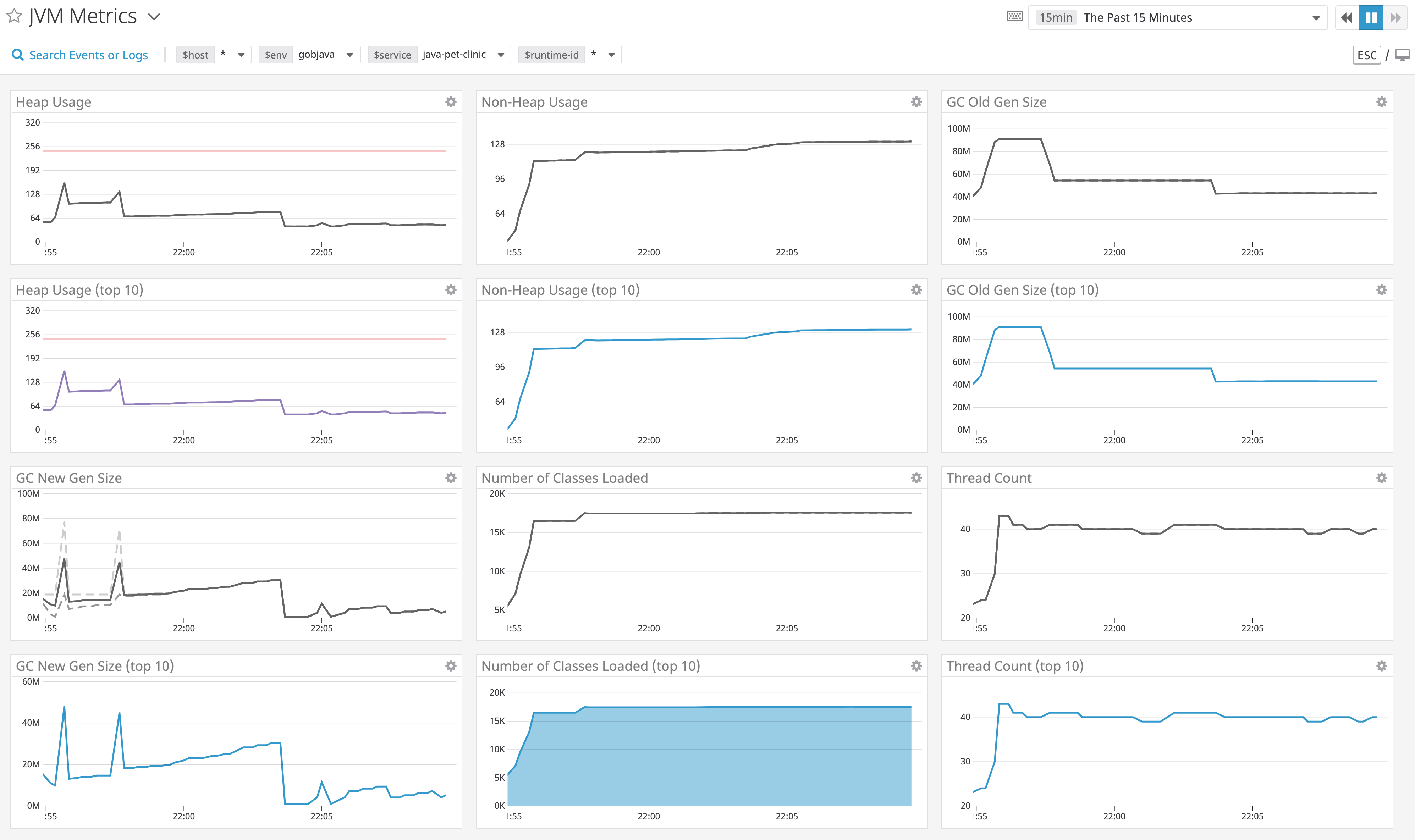Screen dimensions: 1415x840
Task: Open settings for the Thread Count graph
Action: (1381, 478)
